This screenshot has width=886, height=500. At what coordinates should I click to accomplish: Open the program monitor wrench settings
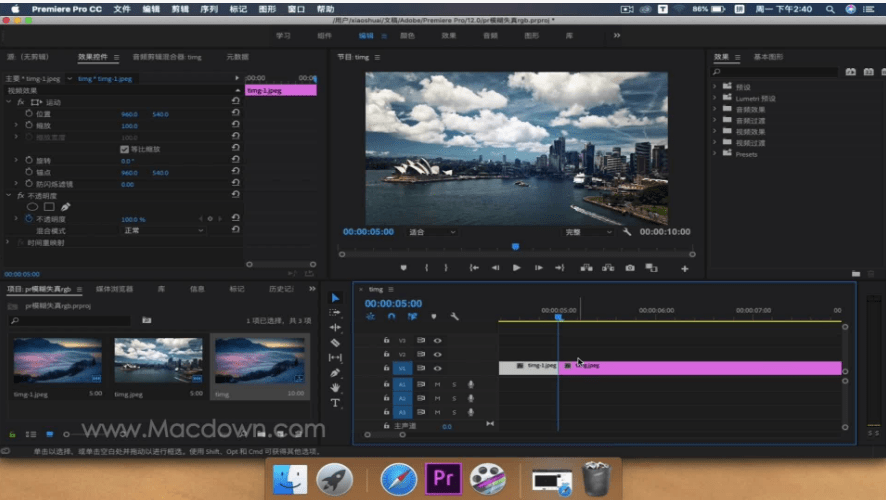click(627, 232)
